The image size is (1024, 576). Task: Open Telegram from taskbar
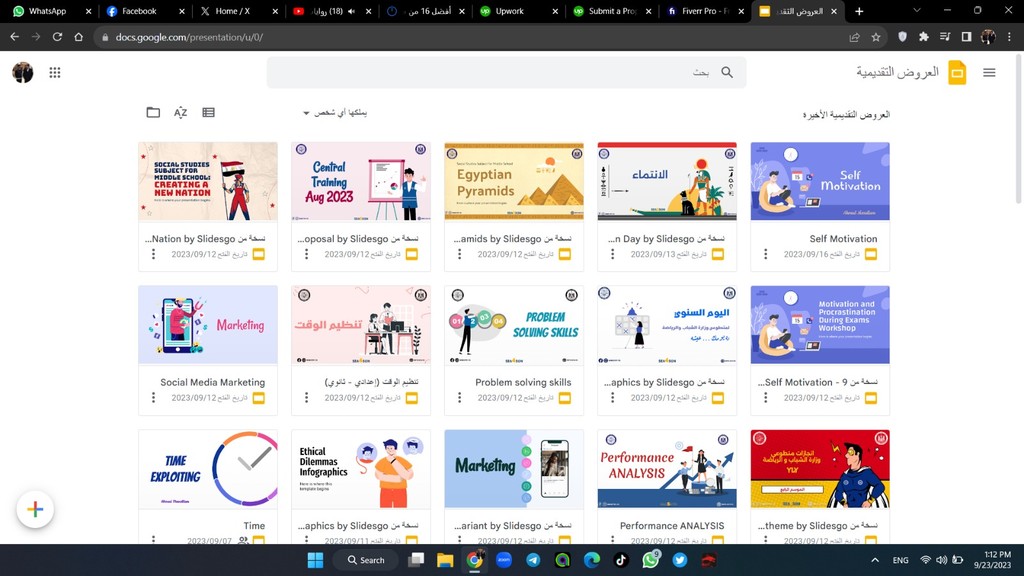[533, 560]
